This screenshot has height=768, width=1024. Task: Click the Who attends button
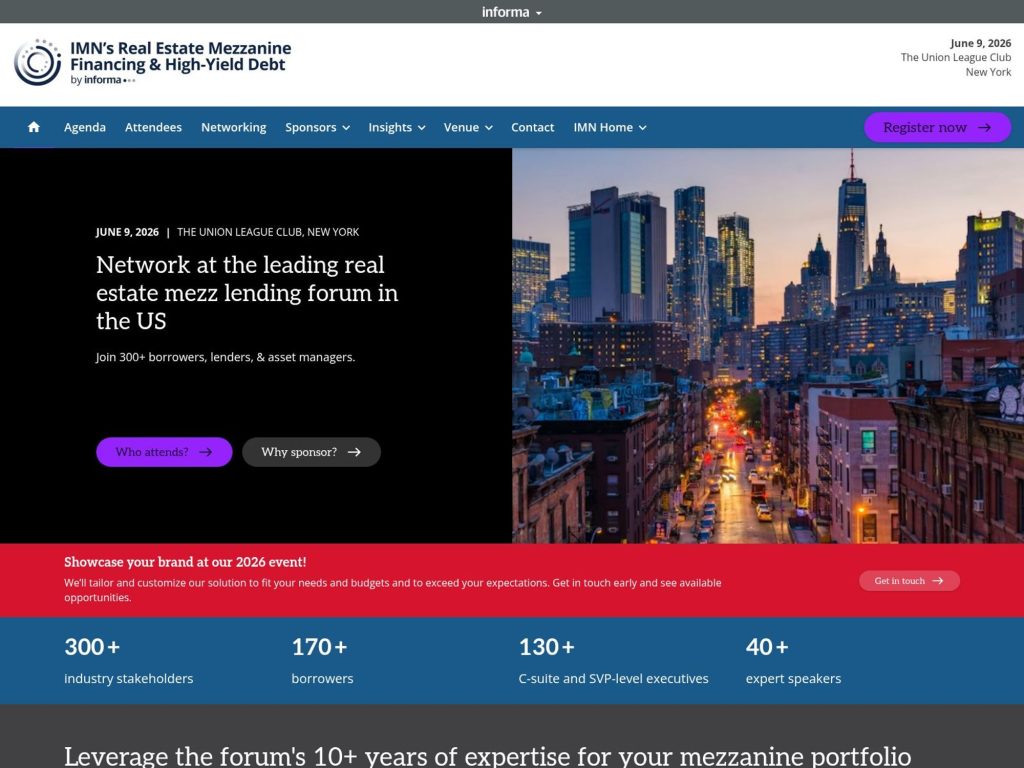pyautogui.click(x=164, y=451)
